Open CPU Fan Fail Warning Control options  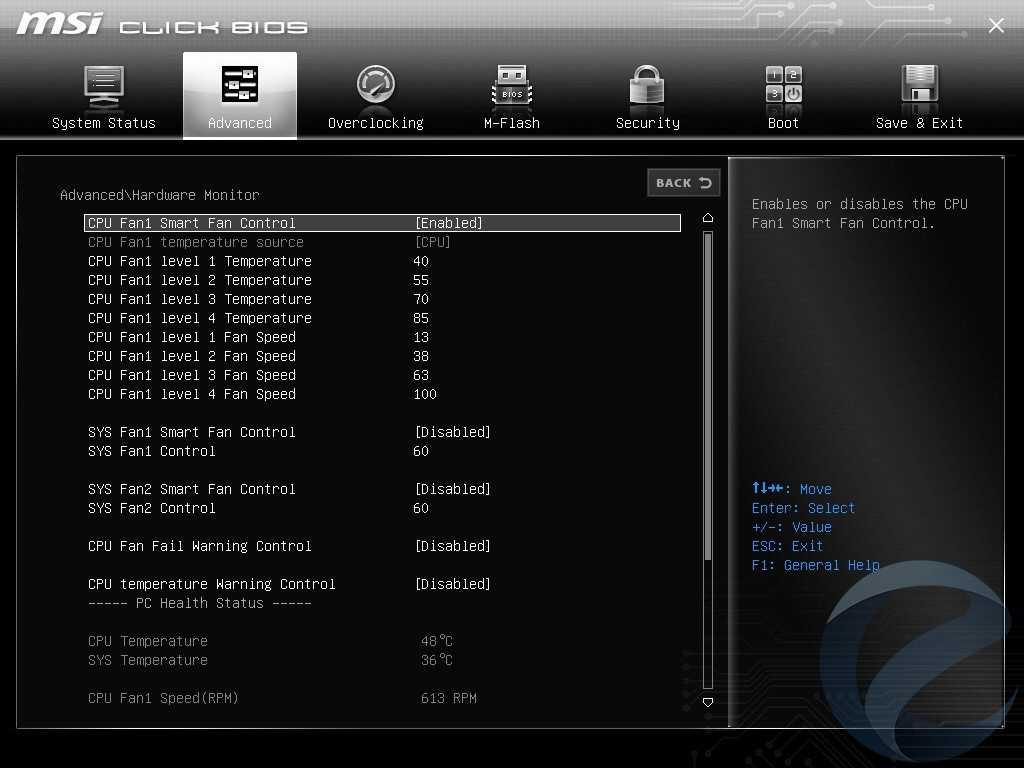[x=452, y=546]
